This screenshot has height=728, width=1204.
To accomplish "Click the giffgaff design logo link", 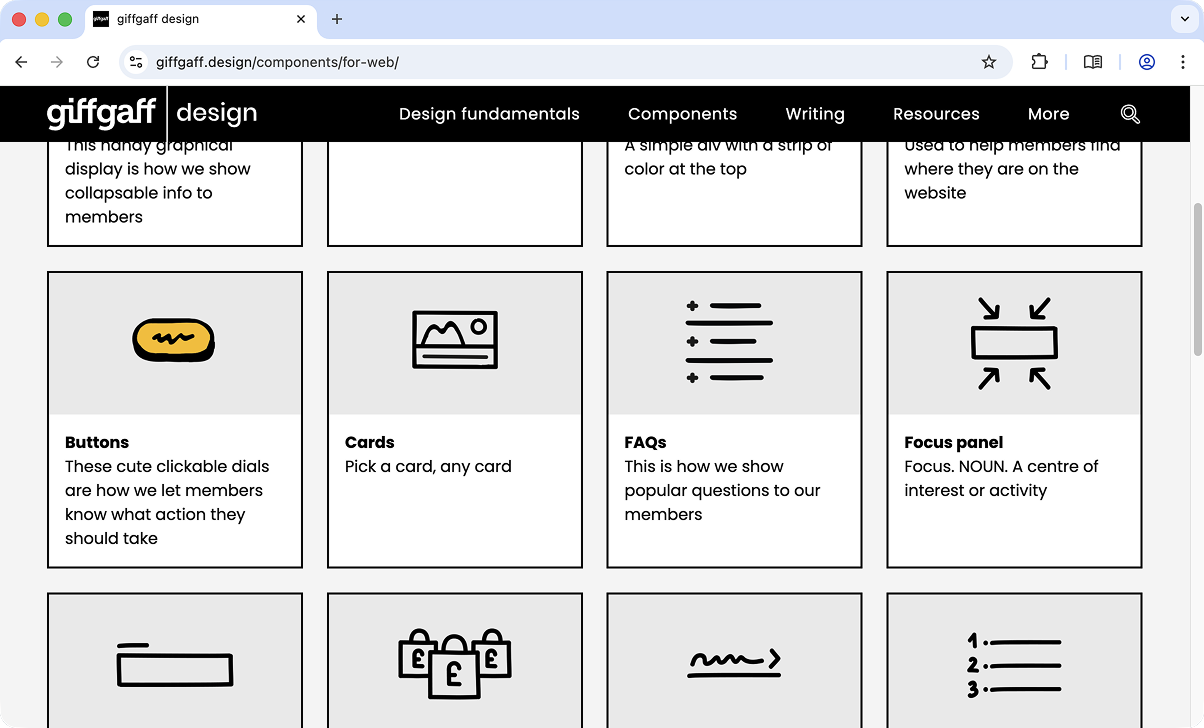I will [x=152, y=114].
